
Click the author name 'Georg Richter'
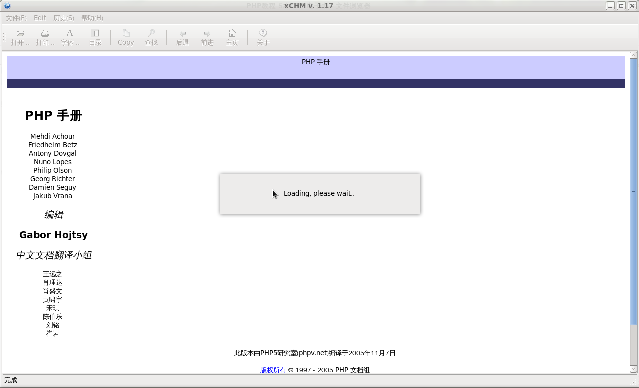point(53,179)
